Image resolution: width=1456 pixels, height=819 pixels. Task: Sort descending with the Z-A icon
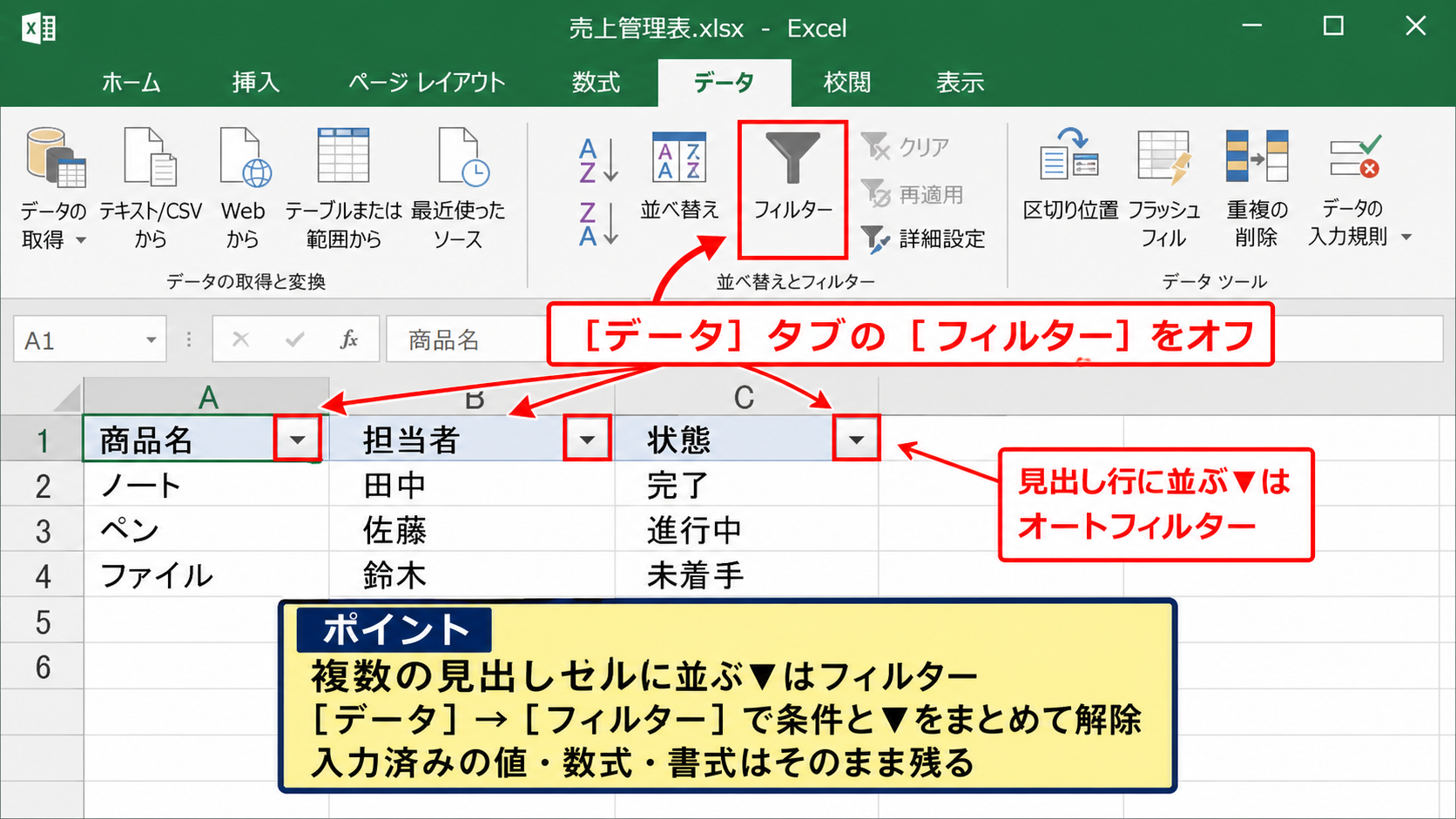(x=598, y=224)
